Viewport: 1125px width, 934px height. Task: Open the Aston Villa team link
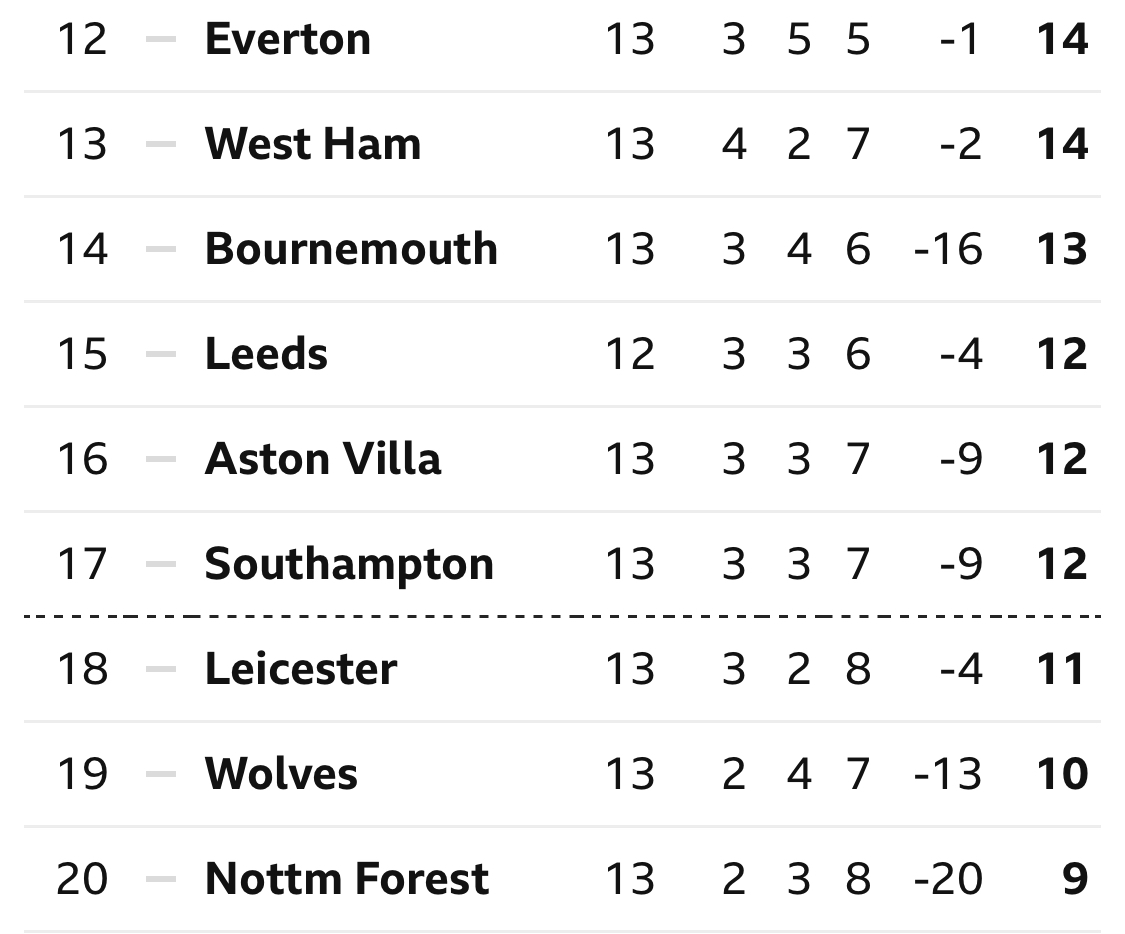[323, 458]
